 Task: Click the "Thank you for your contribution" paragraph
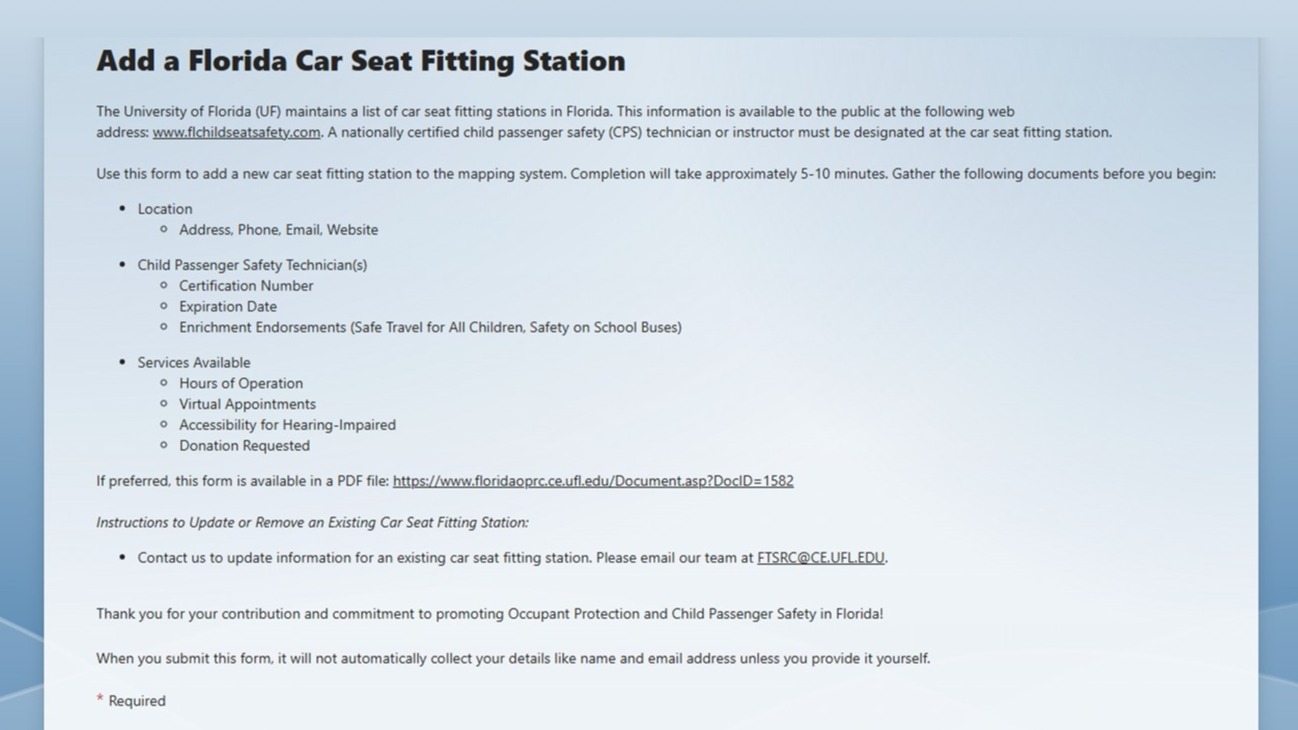489,614
